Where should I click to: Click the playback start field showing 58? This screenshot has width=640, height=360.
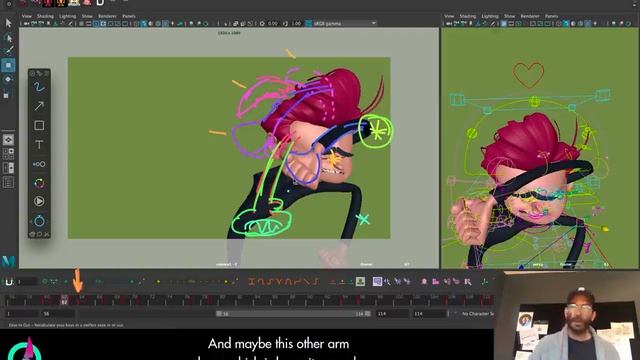pos(58,314)
